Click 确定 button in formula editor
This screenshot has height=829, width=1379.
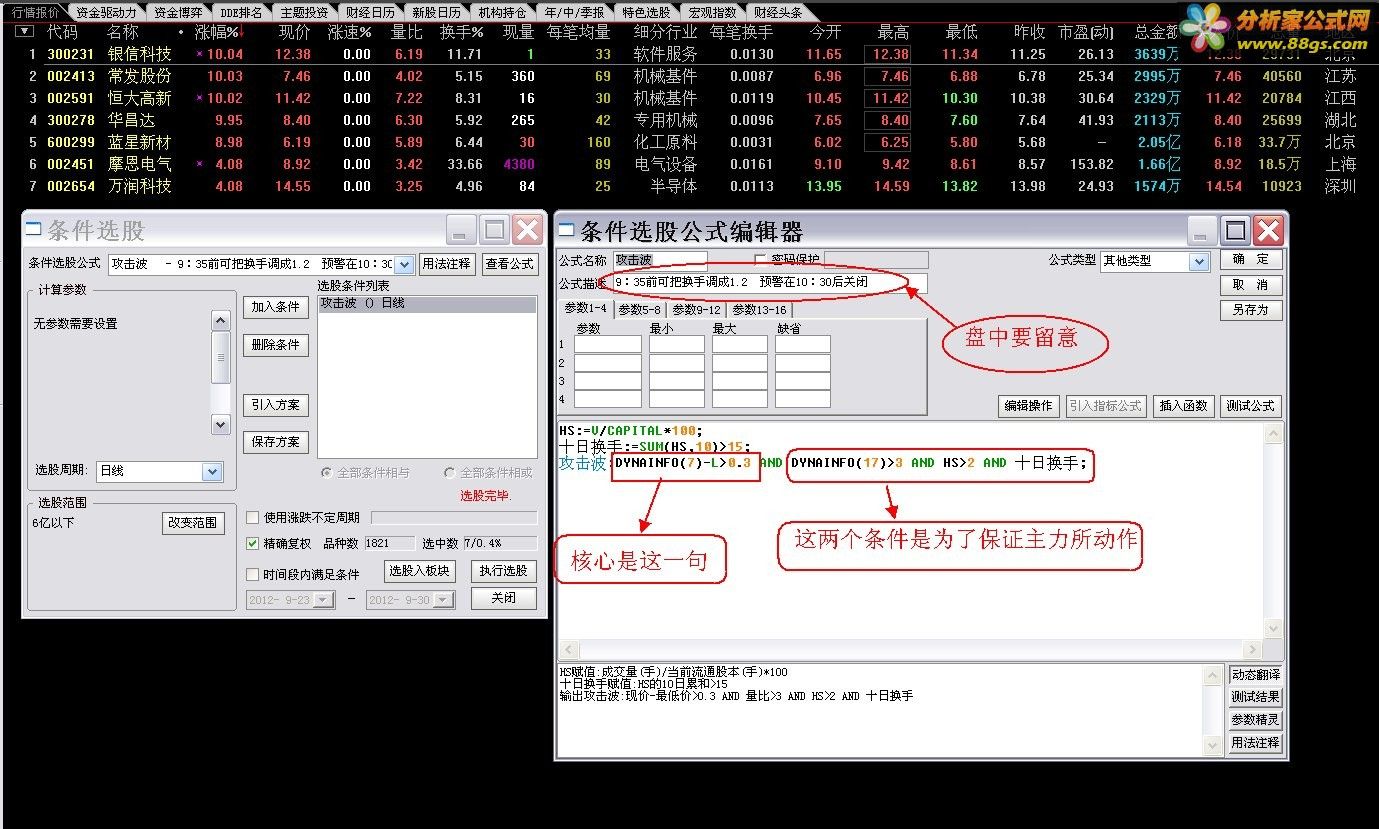coord(1250,259)
